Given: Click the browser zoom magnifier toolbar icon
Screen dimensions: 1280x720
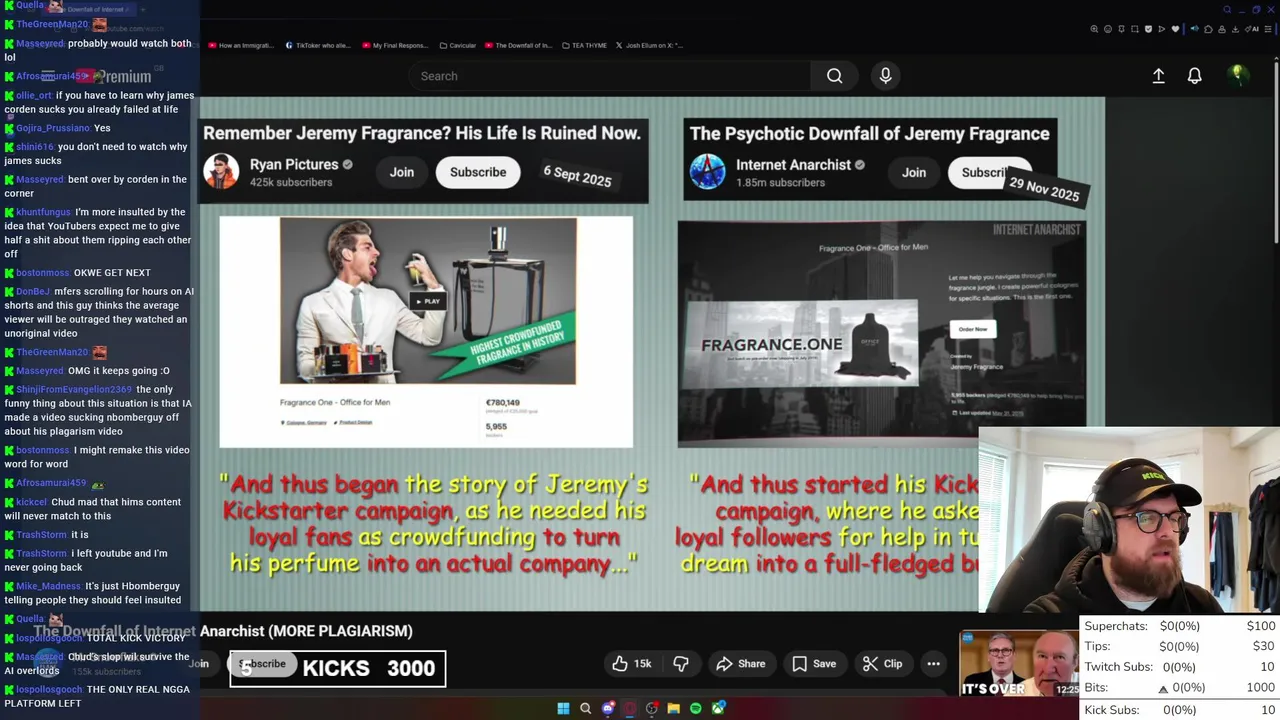Looking at the screenshot, I should point(1094,29).
